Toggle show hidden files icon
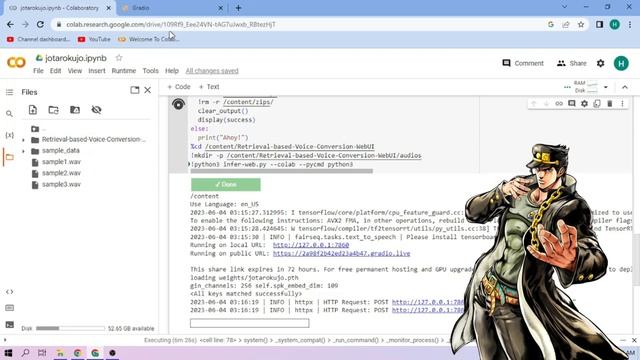The width and height of the screenshot is (640, 360). pyautogui.click(x=96, y=110)
